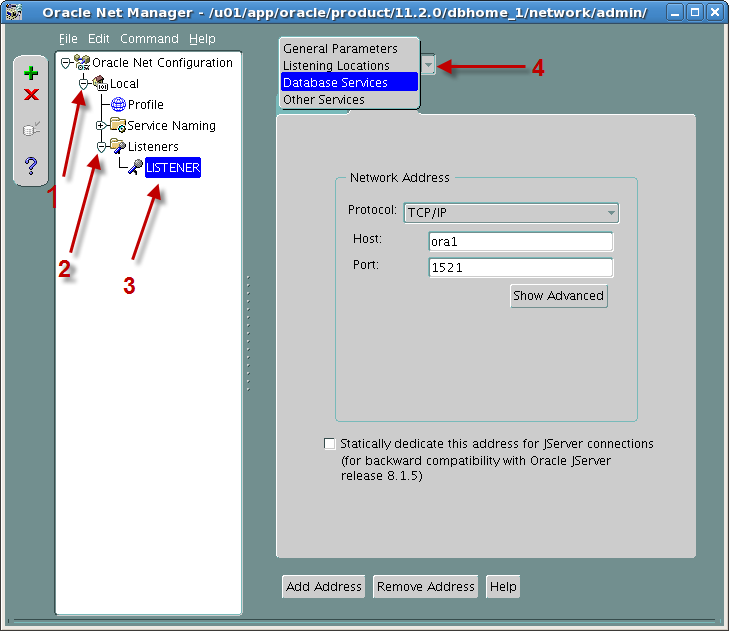The height and width of the screenshot is (631, 729).
Task: Open the File menu
Action: (68, 39)
